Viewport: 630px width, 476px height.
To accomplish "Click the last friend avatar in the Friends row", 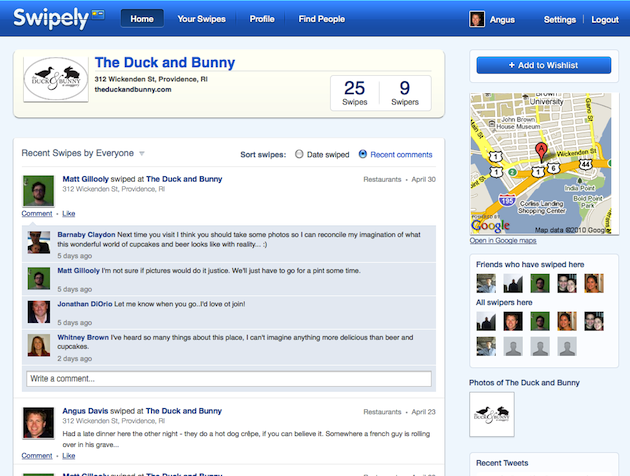I will click(594, 283).
